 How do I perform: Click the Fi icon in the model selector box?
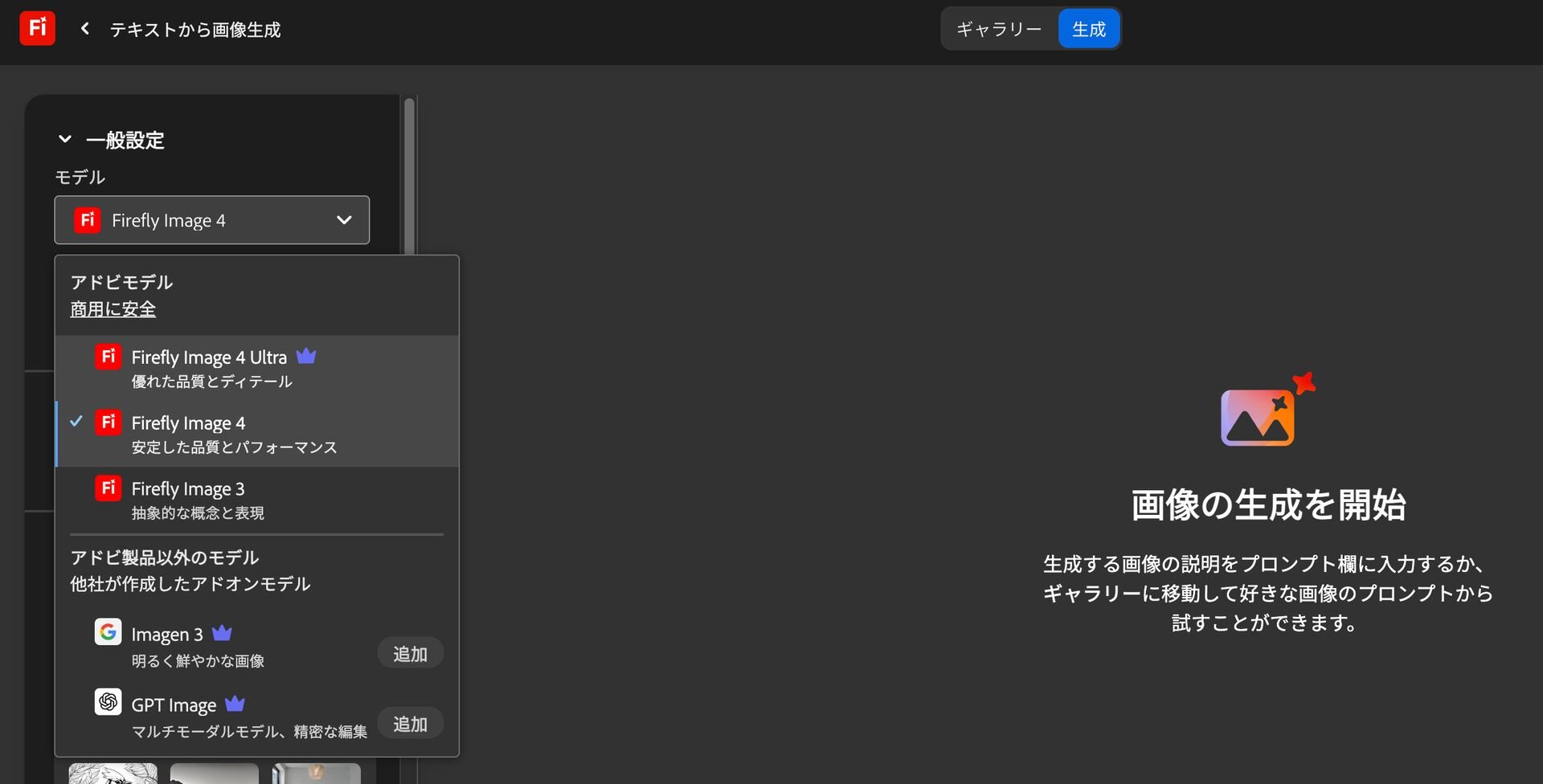coord(88,220)
